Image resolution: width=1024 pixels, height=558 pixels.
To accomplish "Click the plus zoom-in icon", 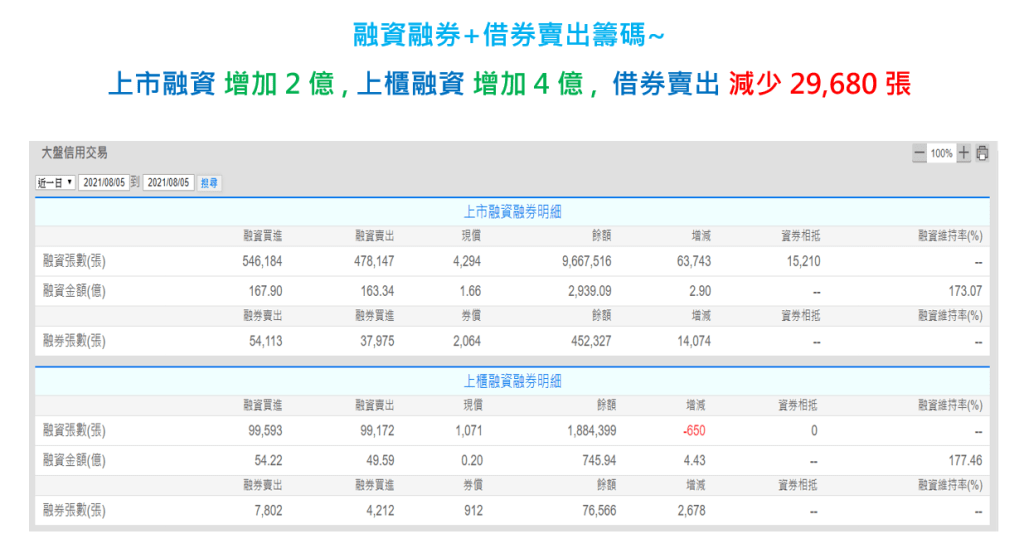I will pyautogui.click(x=964, y=154).
